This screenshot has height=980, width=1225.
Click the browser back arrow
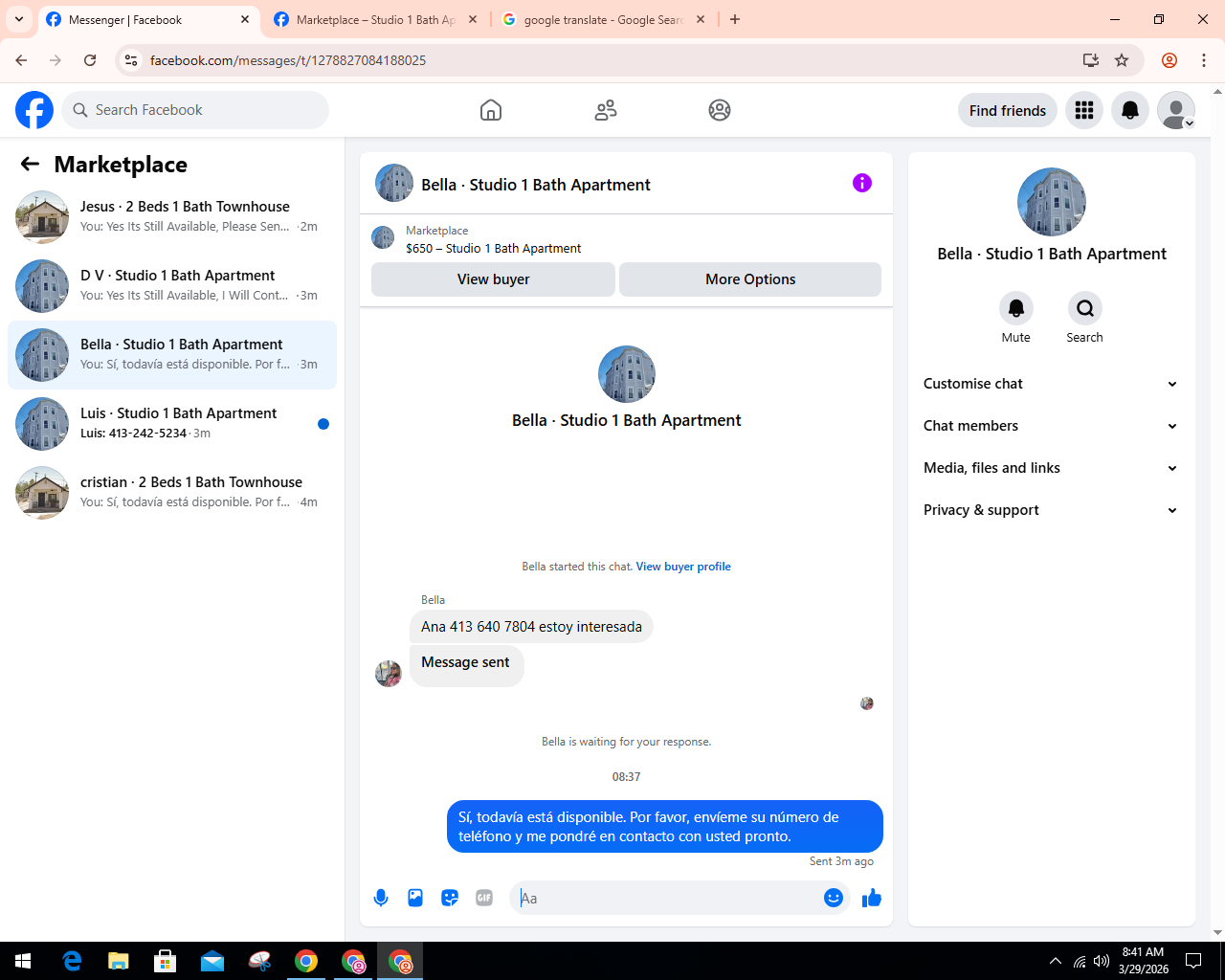tap(21, 60)
